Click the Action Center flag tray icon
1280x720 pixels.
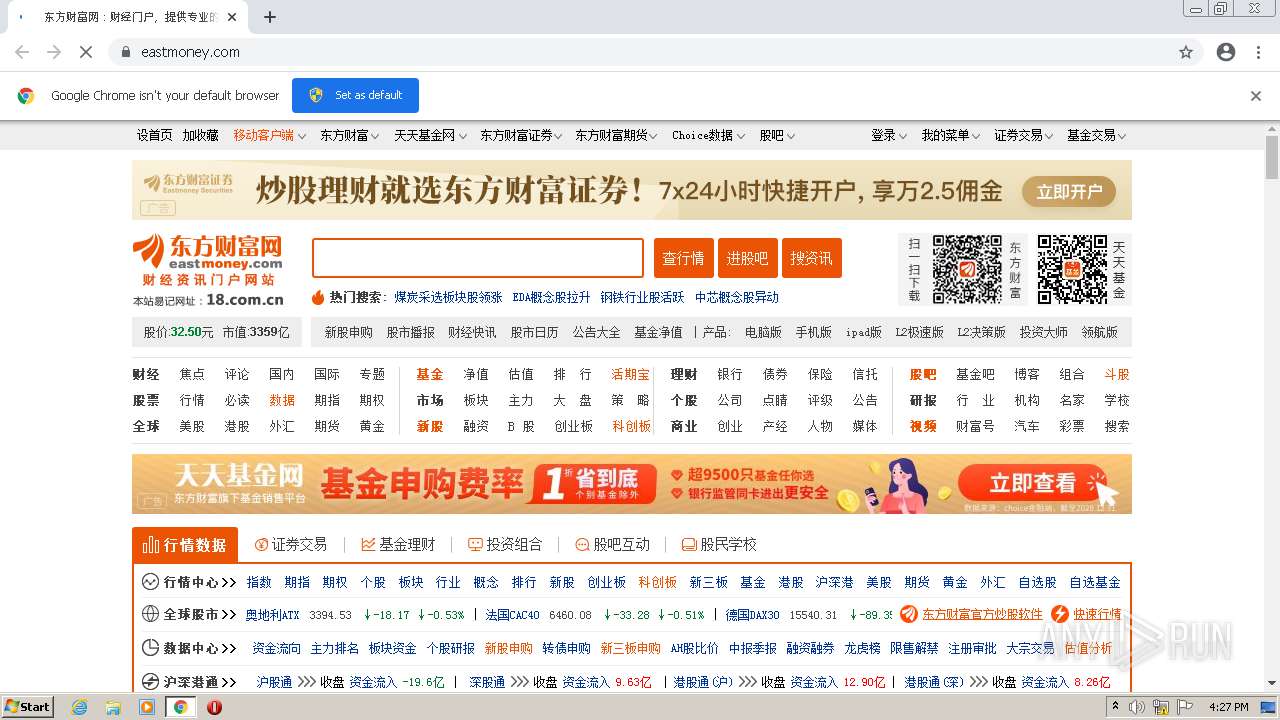[1186, 707]
